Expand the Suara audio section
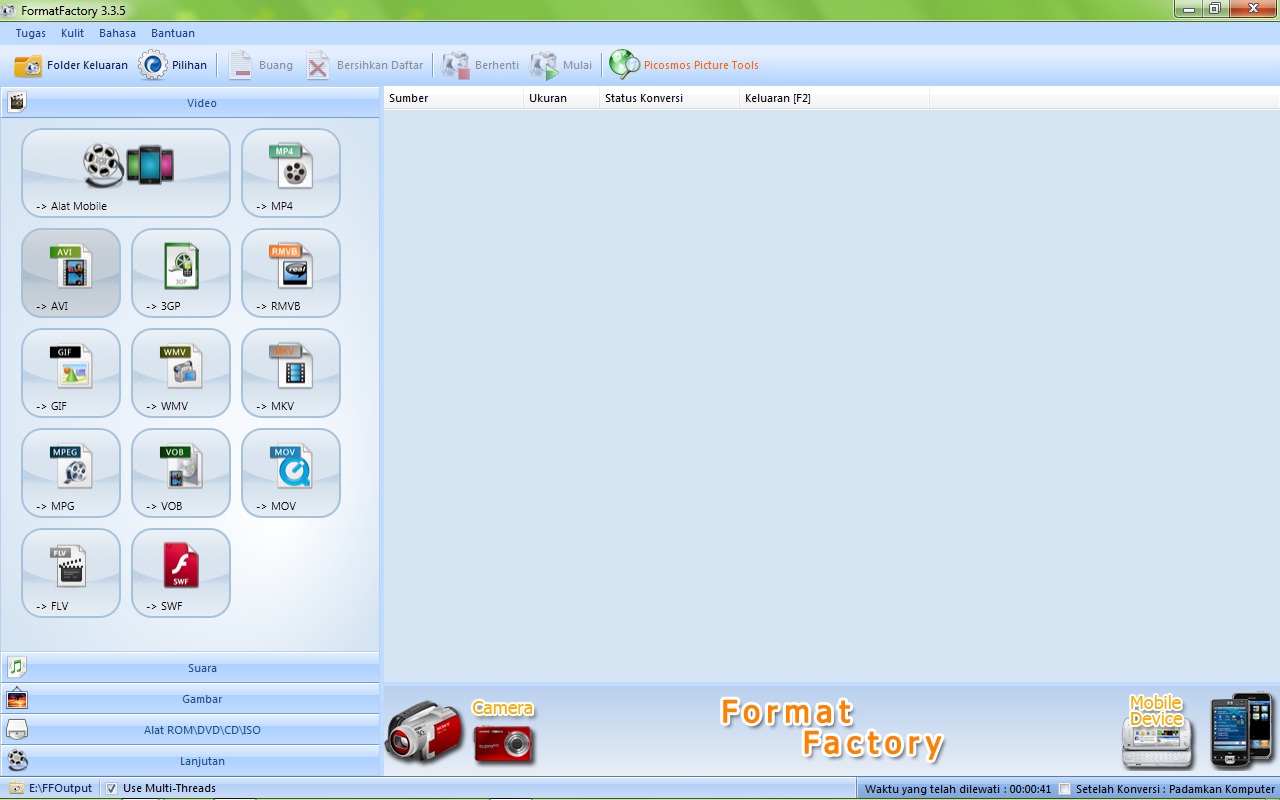 [190, 668]
